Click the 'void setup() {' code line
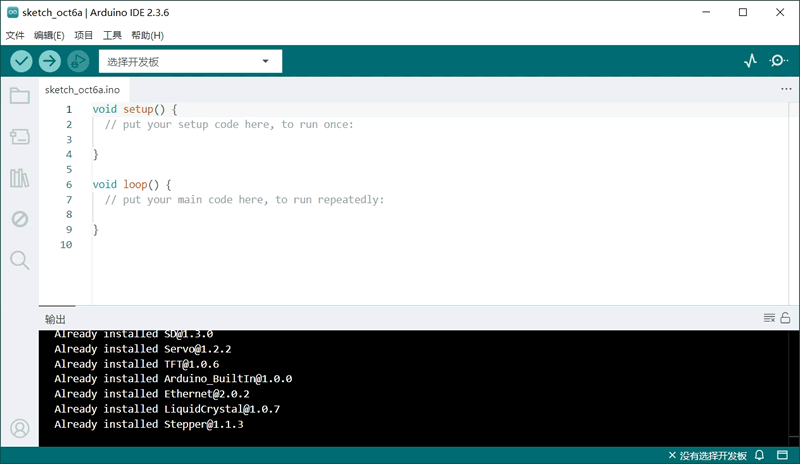800x464 pixels. coord(135,109)
